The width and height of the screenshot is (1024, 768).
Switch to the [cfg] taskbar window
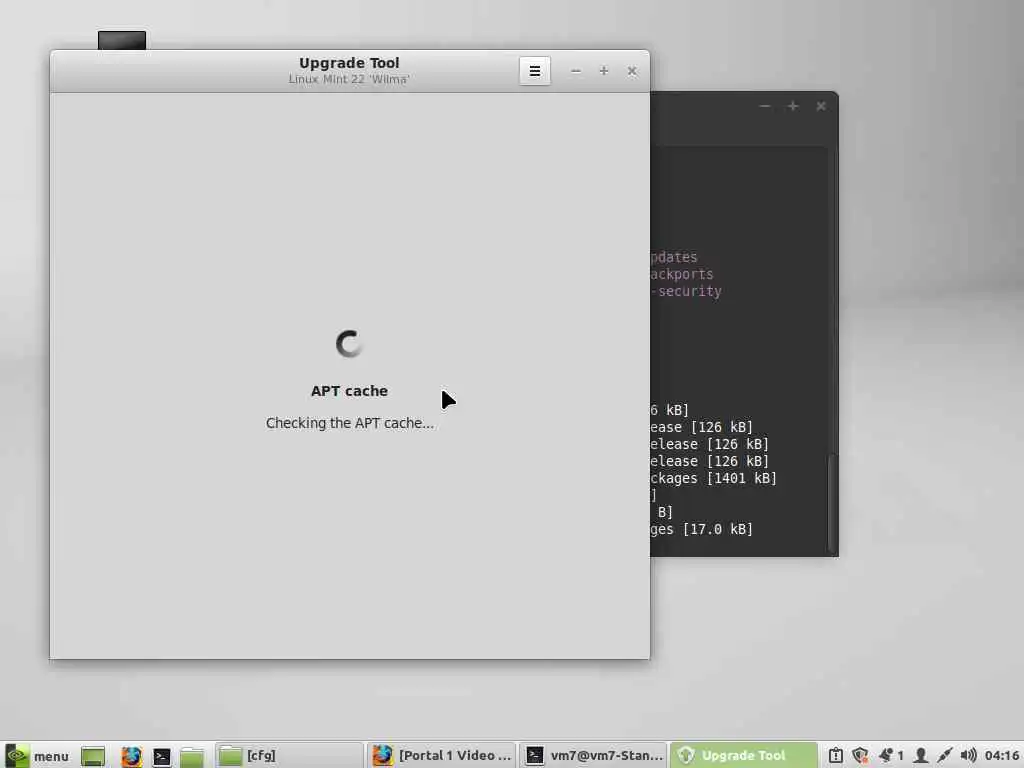[x=289, y=756]
